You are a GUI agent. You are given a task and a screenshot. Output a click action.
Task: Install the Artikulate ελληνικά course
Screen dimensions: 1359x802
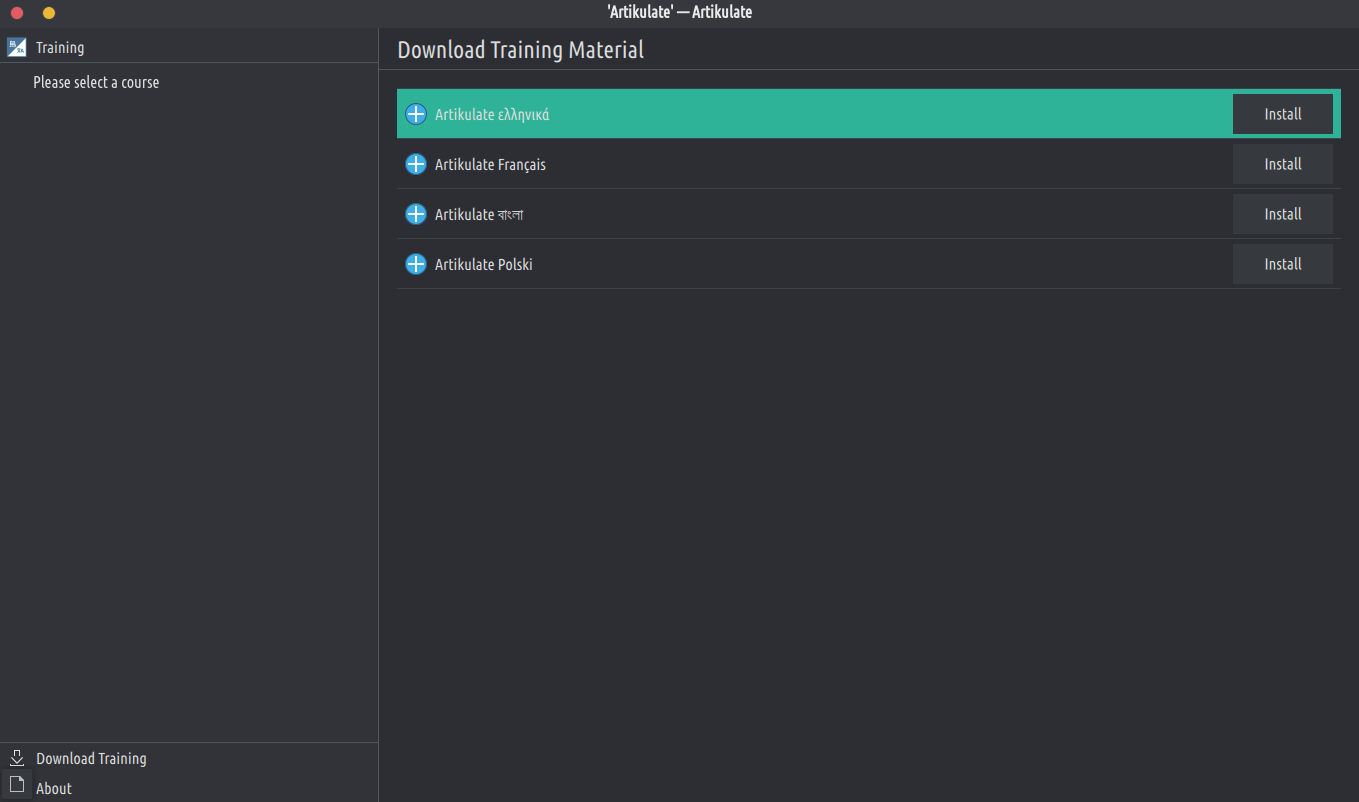[x=1283, y=114]
